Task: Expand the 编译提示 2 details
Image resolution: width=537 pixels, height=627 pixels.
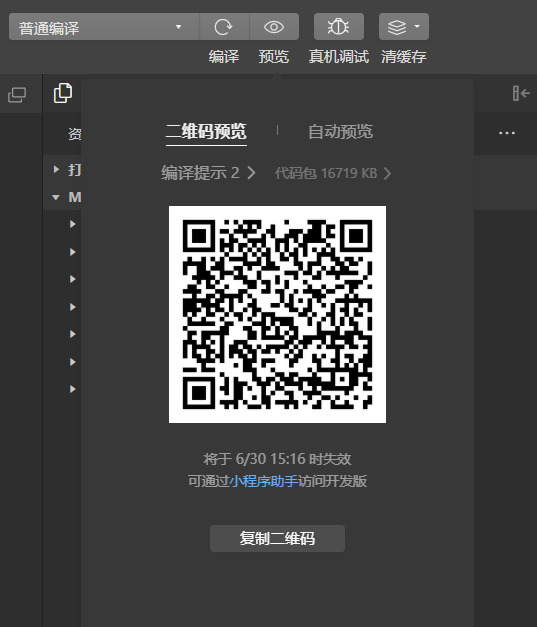Action: click(208, 173)
